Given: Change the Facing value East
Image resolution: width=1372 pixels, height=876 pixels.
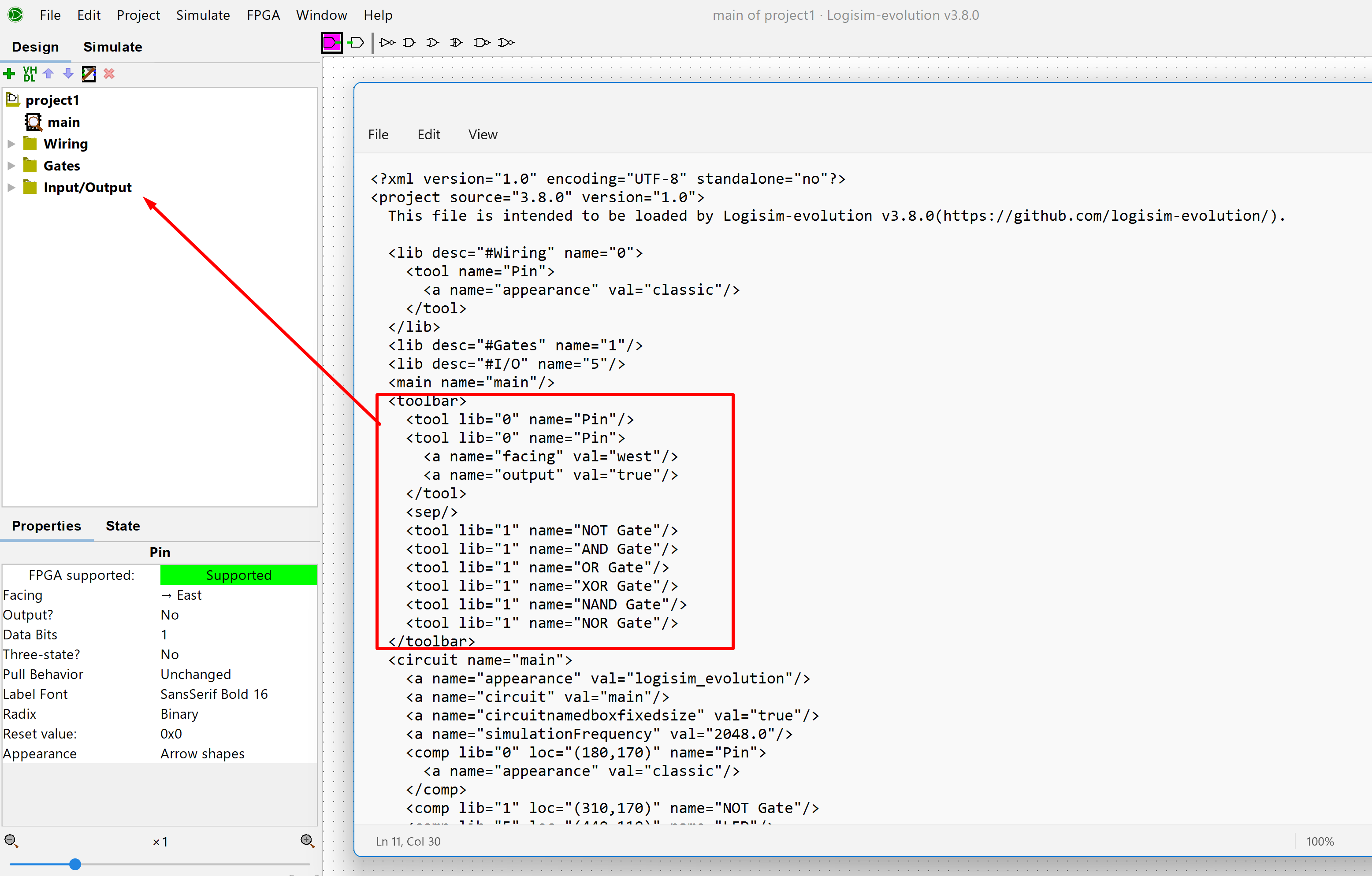Looking at the screenshot, I should coord(238,595).
